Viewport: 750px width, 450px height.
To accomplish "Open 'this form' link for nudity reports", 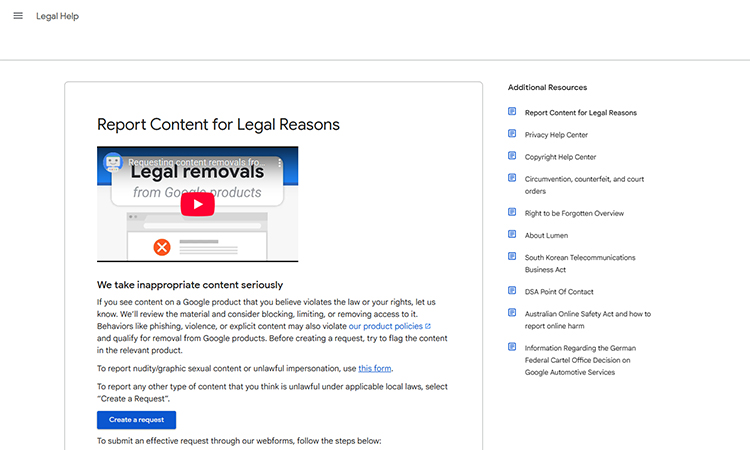I will [x=375, y=368].
